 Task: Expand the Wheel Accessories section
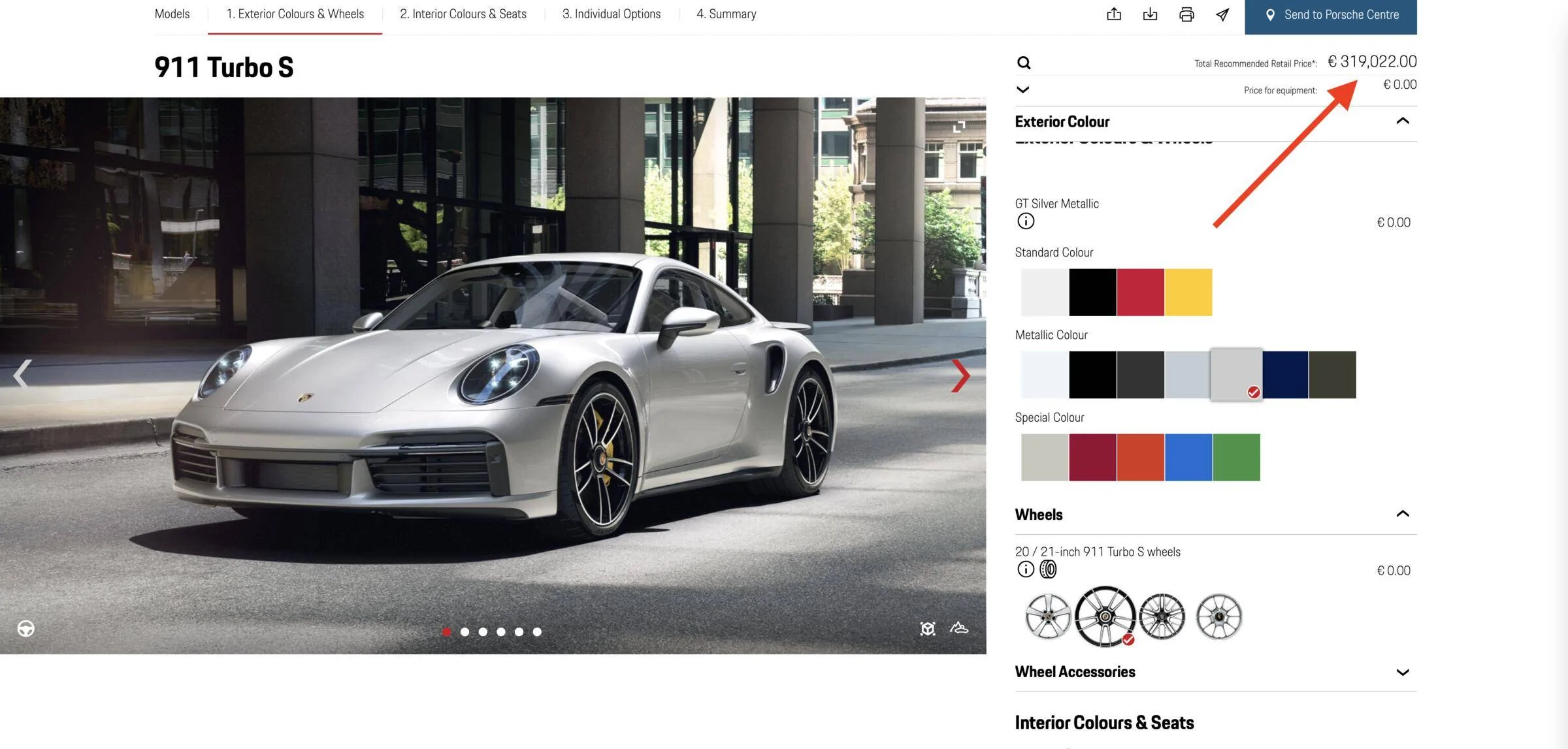[x=1402, y=672]
